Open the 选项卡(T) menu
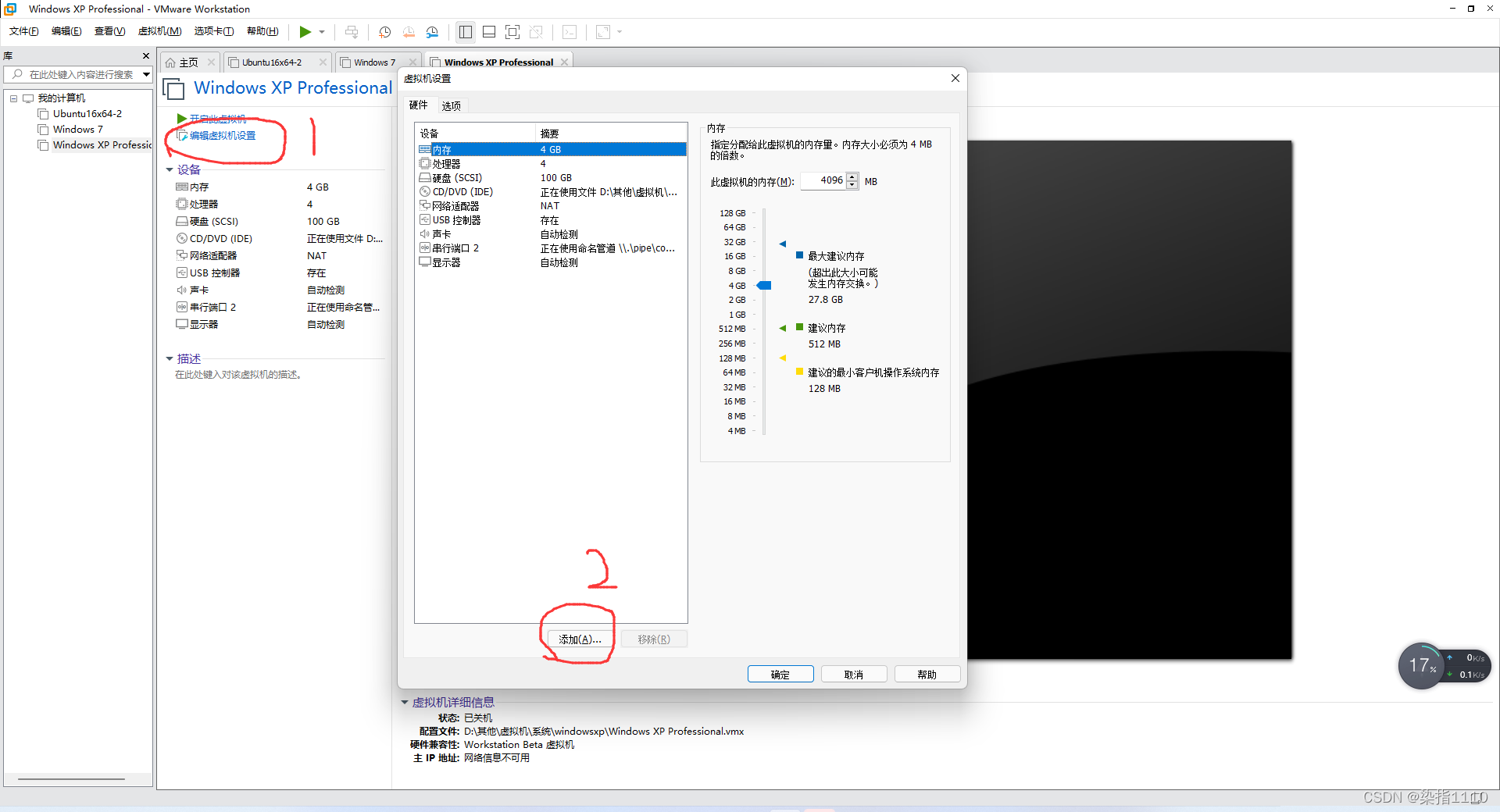Viewport: 1500px width, 812px height. 214,31
